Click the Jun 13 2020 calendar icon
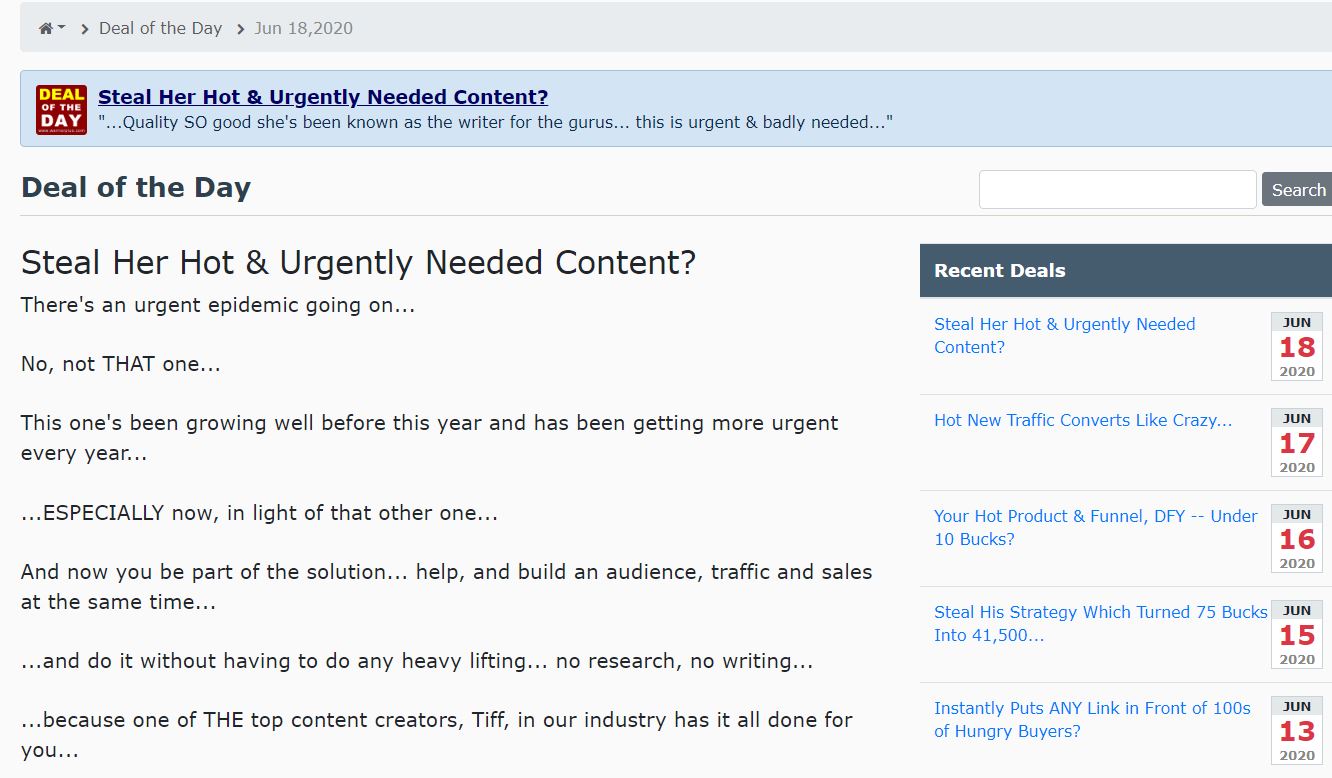 [1297, 730]
